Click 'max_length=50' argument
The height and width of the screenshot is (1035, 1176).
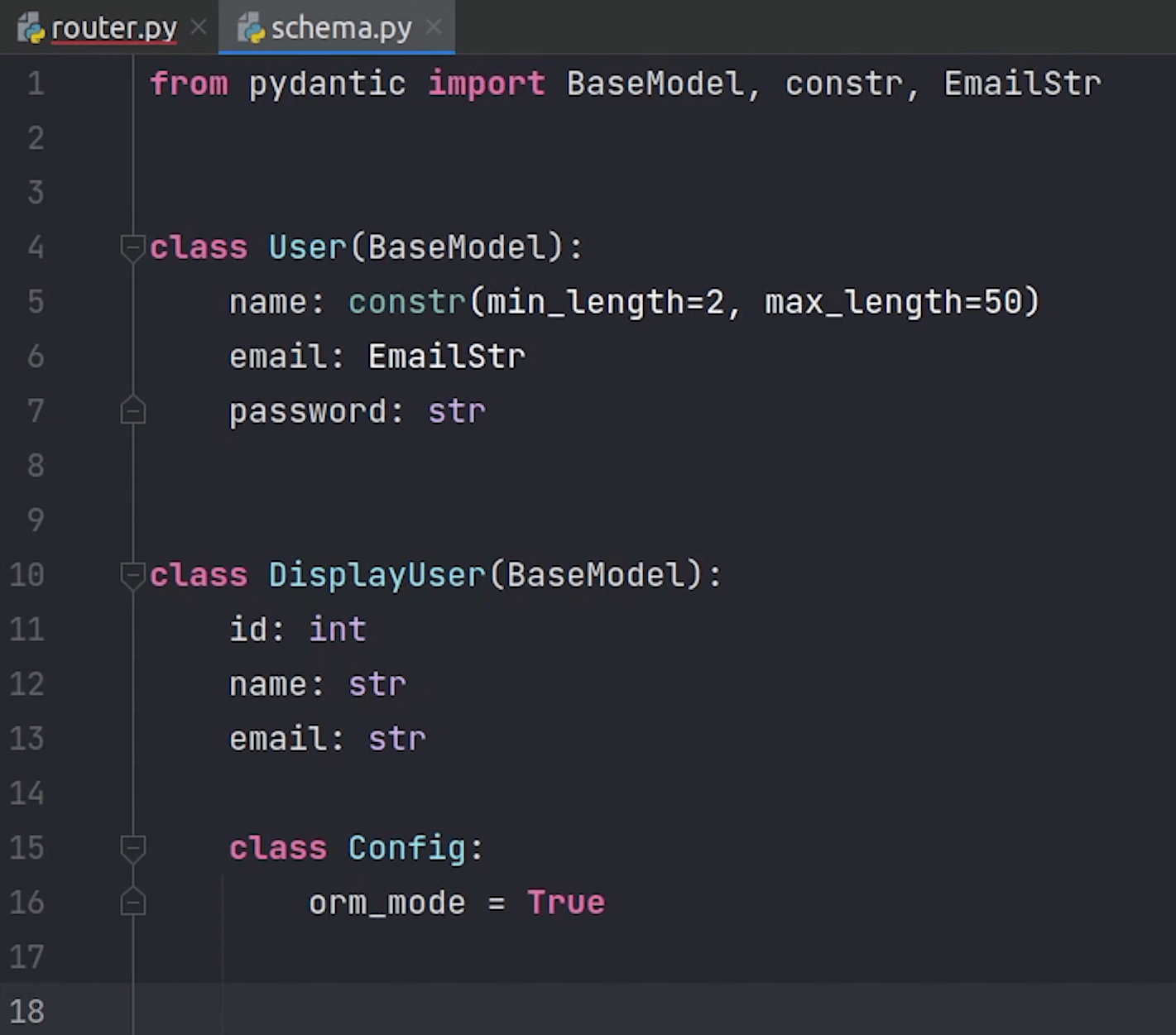click(894, 302)
